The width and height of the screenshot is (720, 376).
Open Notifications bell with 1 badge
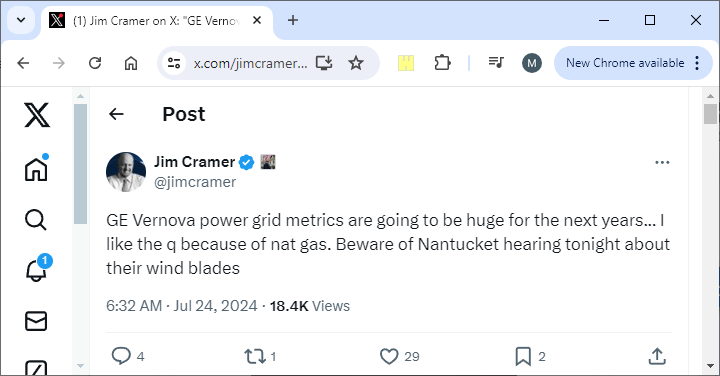click(x=37, y=269)
